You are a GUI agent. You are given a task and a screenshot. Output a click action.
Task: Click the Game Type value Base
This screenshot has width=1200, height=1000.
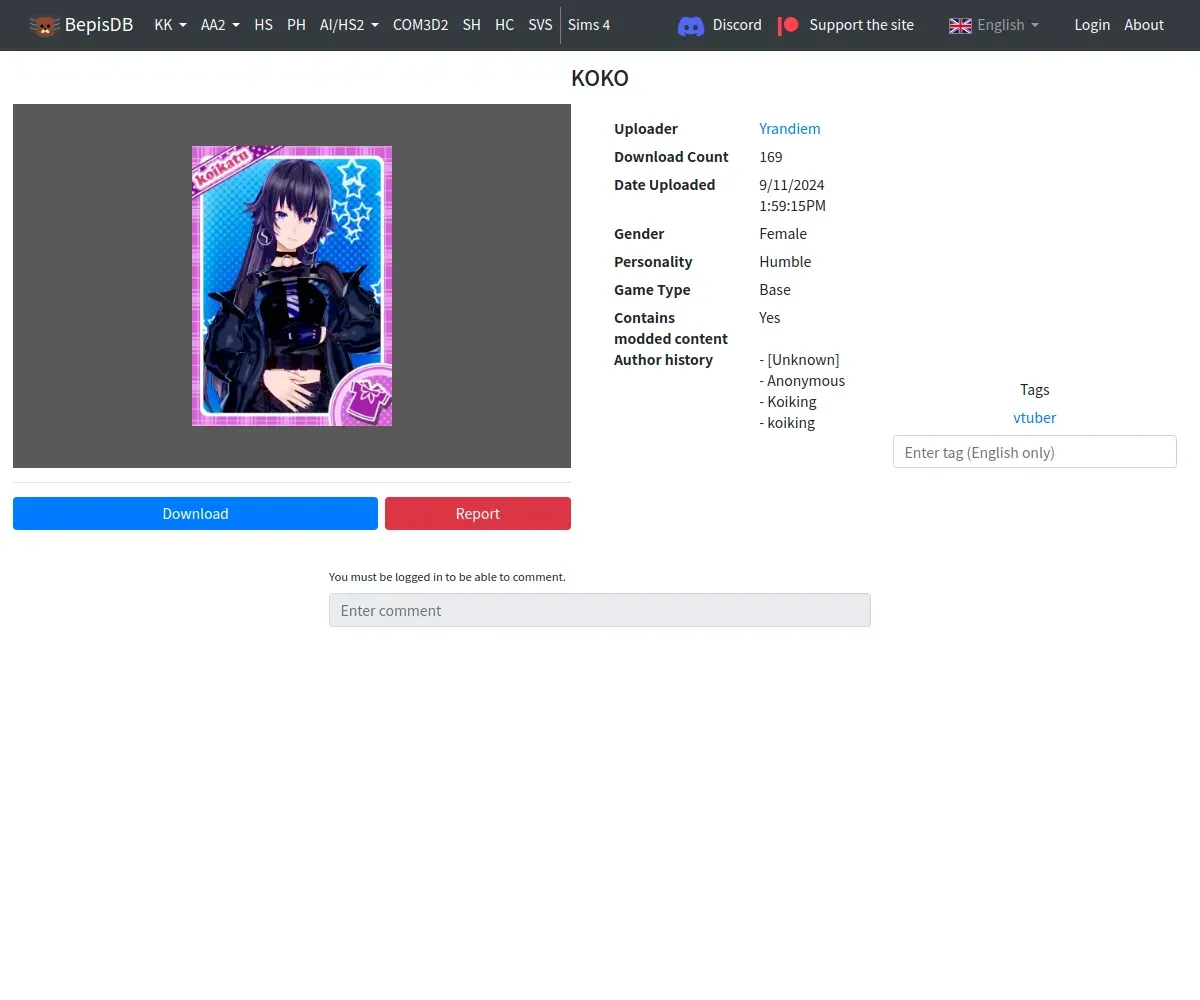775,290
